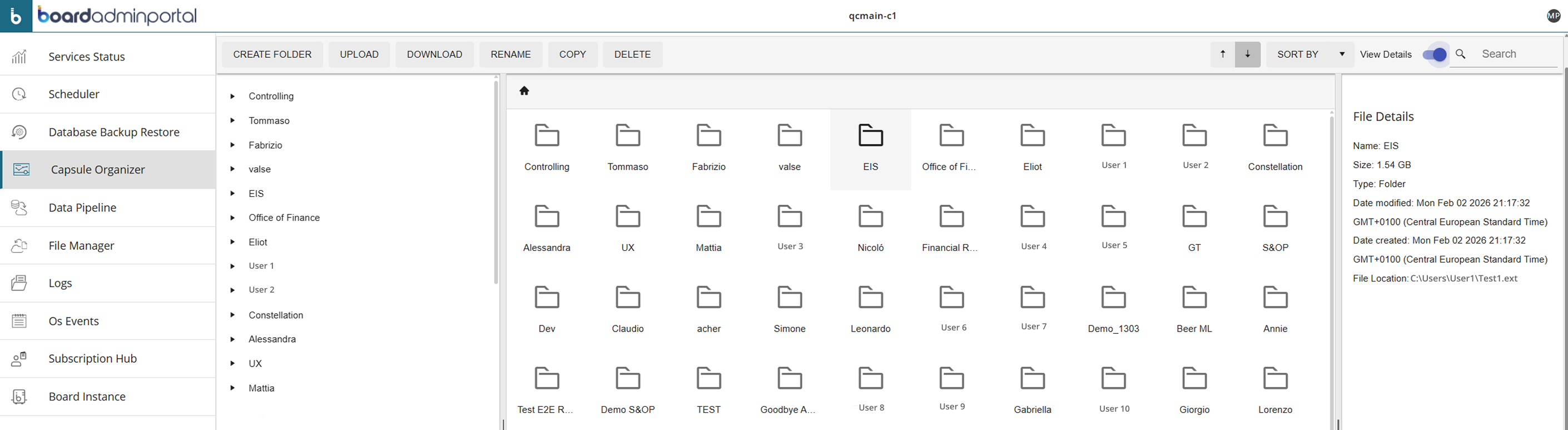Click the Subscription Hub sidebar icon

(19, 359)
